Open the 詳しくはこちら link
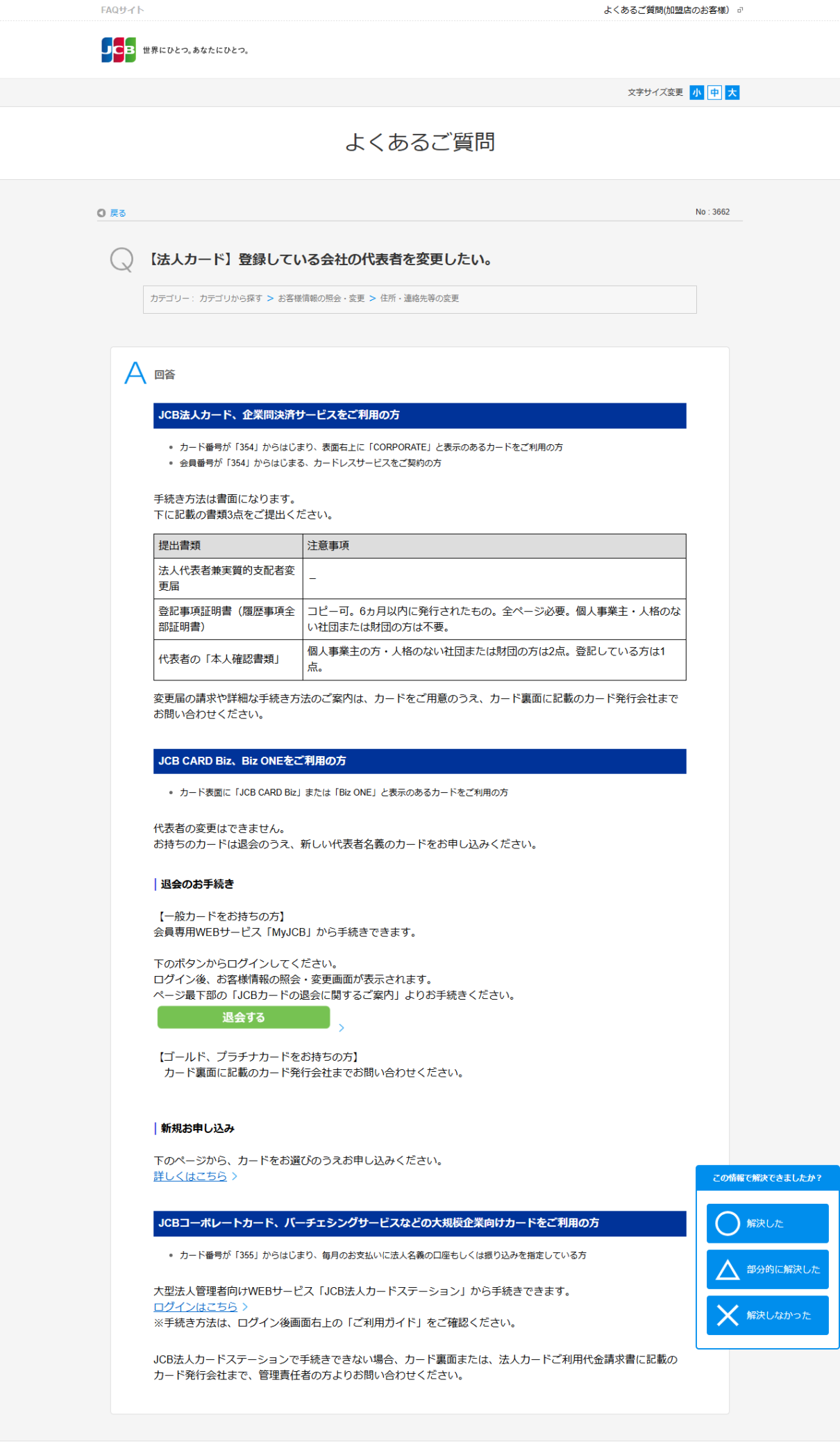Screen dimensions: 840x1444 190,1176
